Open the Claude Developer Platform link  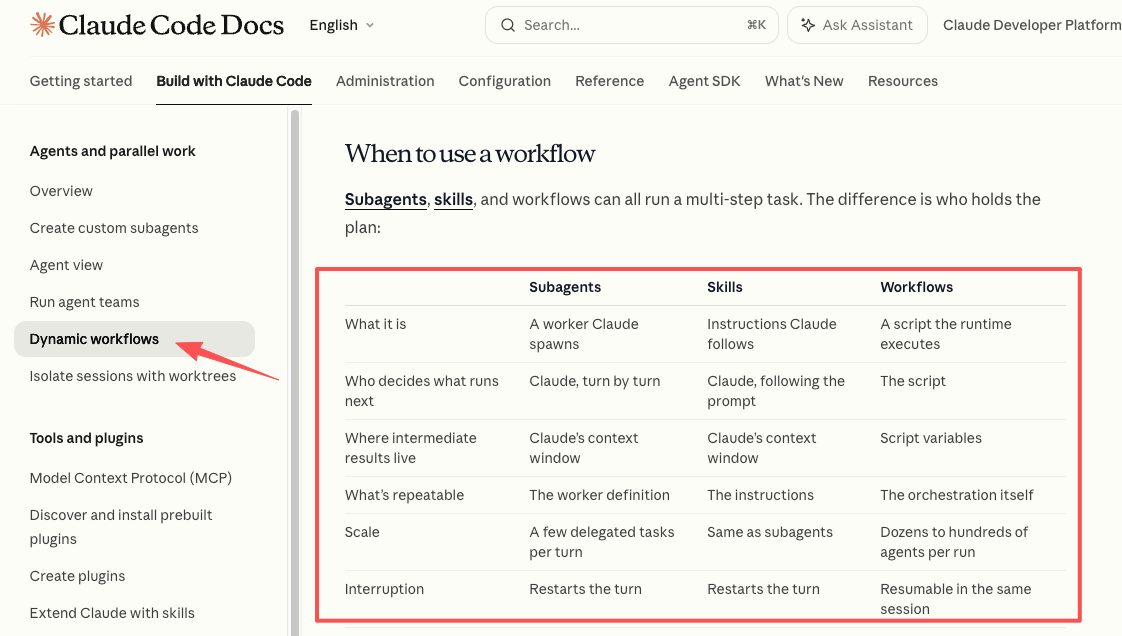pos(1032,25)
